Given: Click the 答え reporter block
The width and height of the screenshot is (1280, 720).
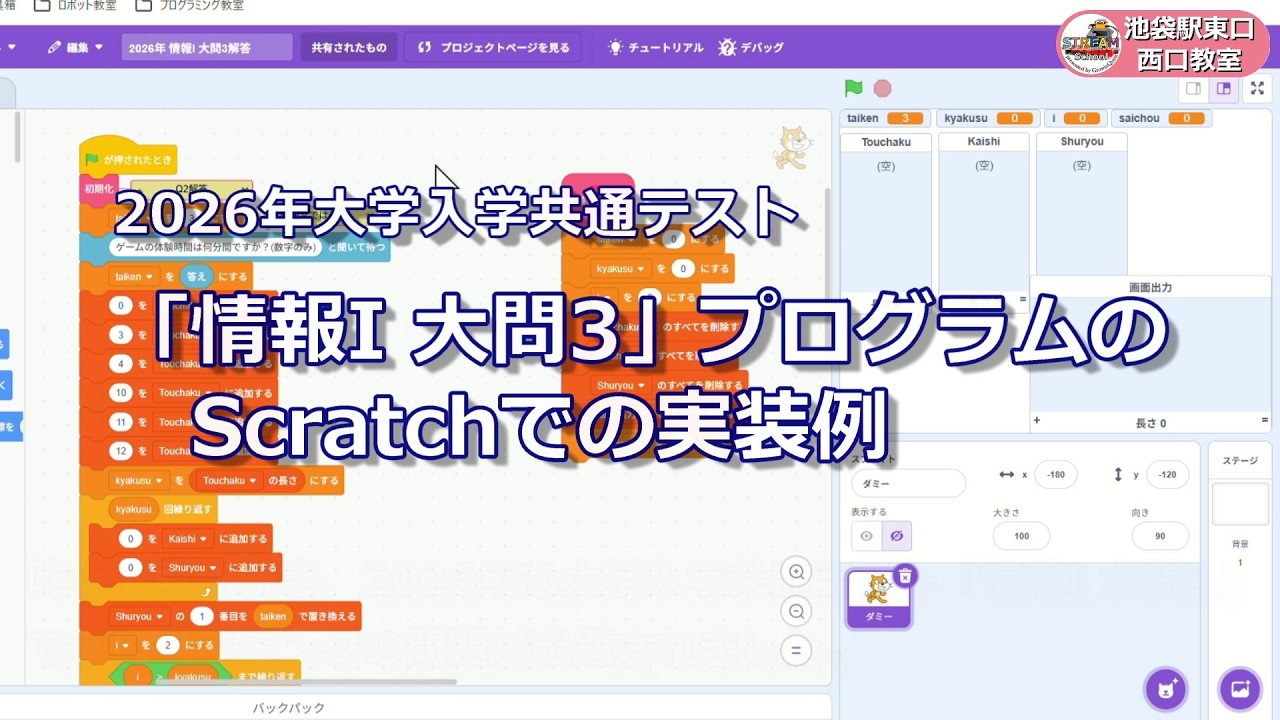Looking at the screenshot, I should tap(196, 276).
